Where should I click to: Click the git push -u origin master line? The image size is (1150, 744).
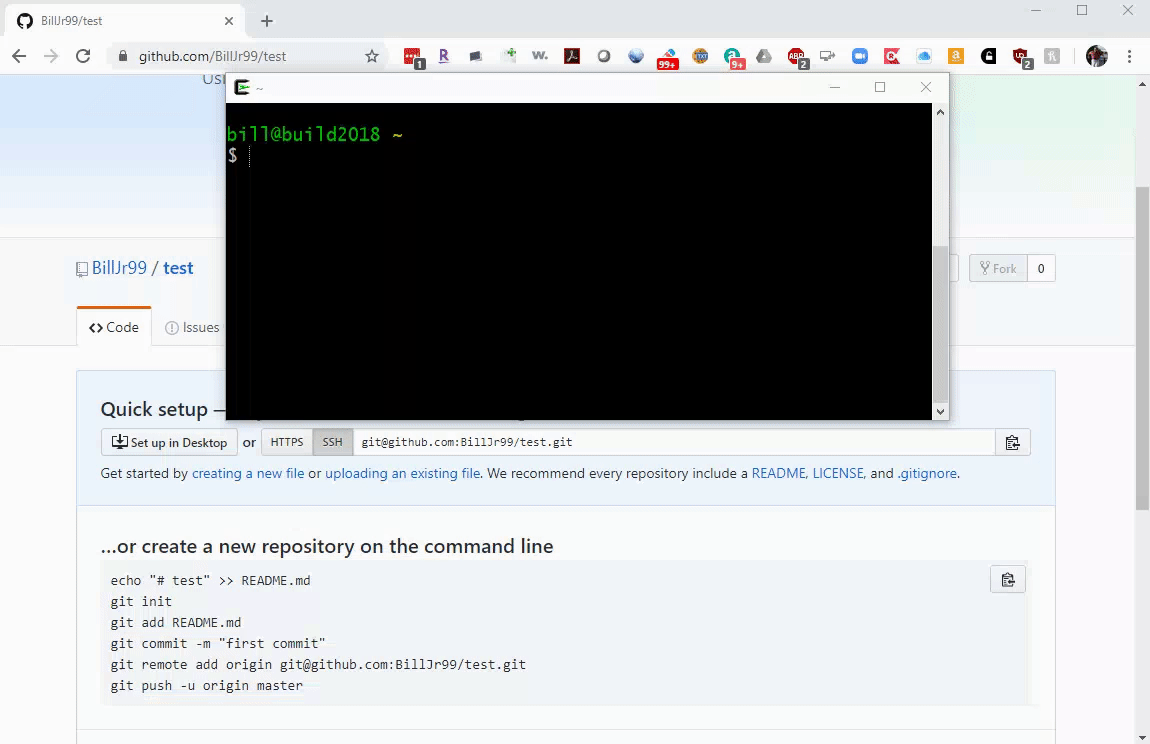pos(207,685)
